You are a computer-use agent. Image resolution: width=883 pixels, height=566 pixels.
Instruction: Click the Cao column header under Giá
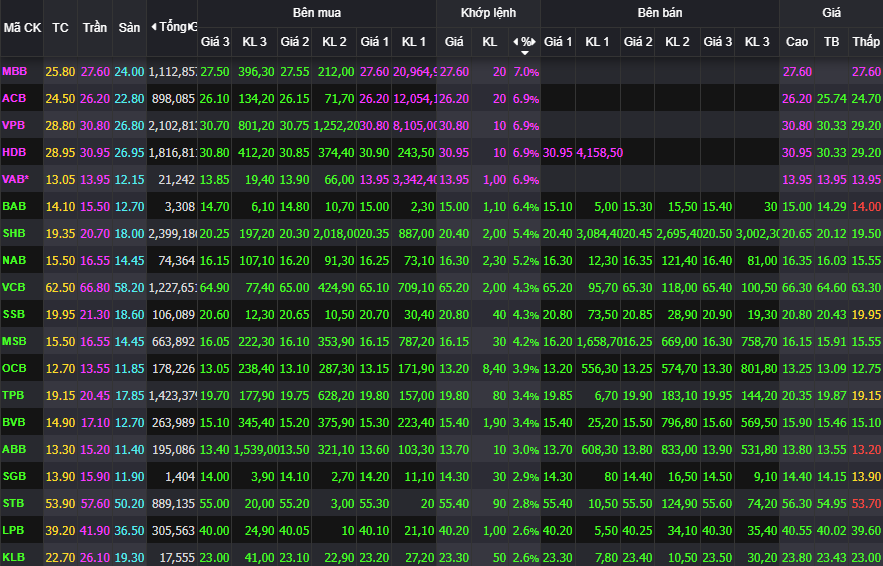[797, 42]
